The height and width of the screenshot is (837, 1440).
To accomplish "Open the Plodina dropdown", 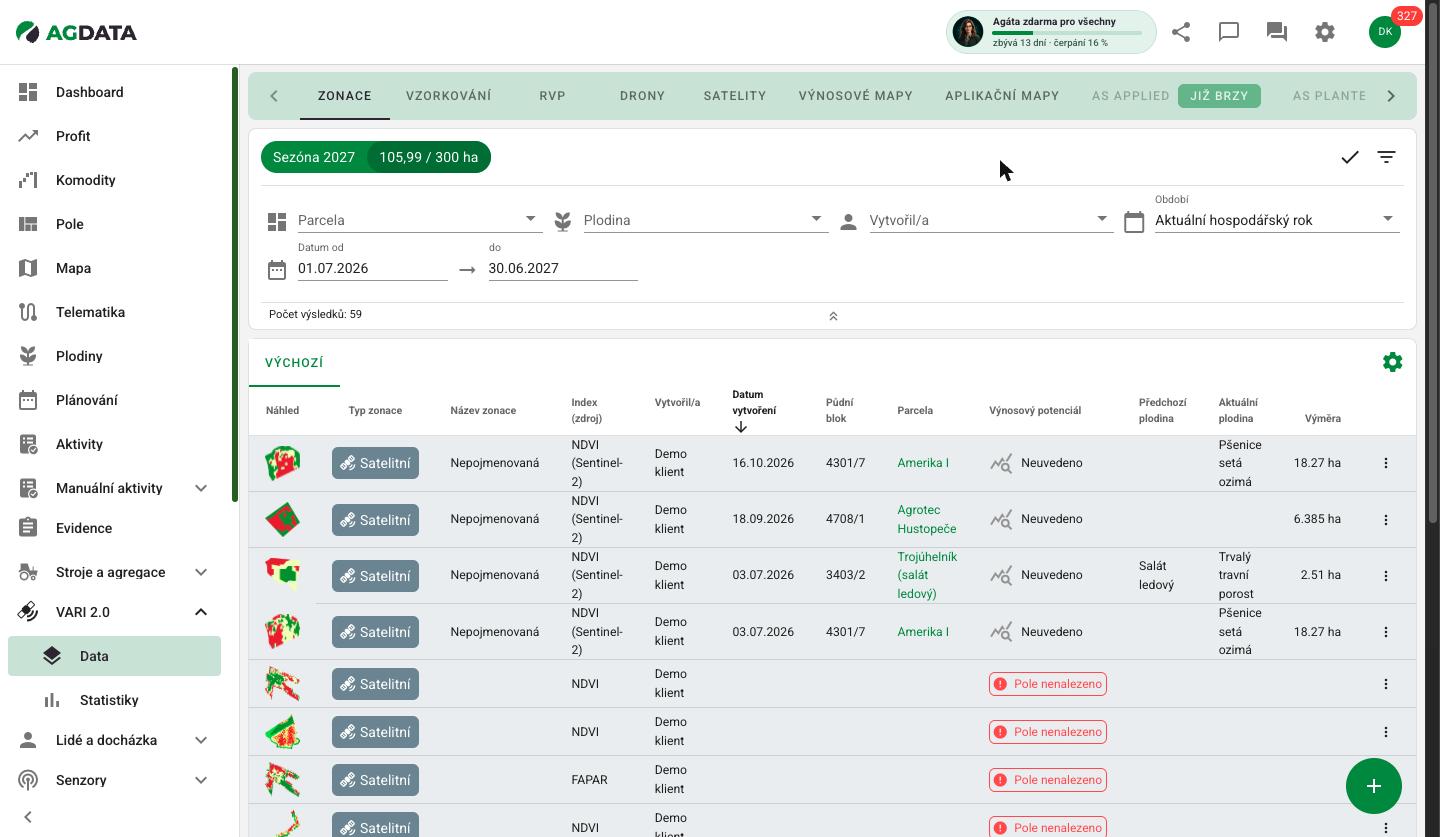I will [706, 220].
